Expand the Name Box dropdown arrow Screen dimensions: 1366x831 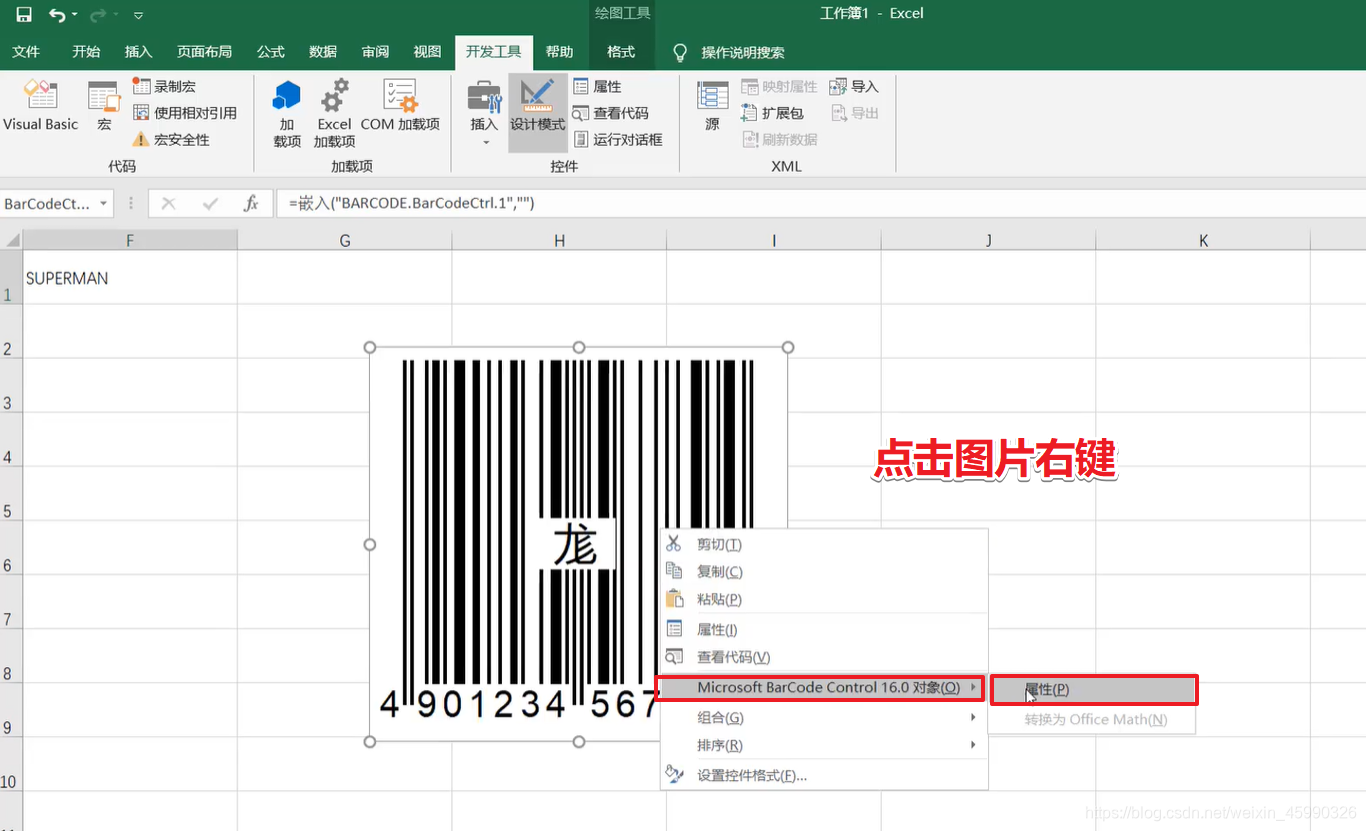(103, 204)
